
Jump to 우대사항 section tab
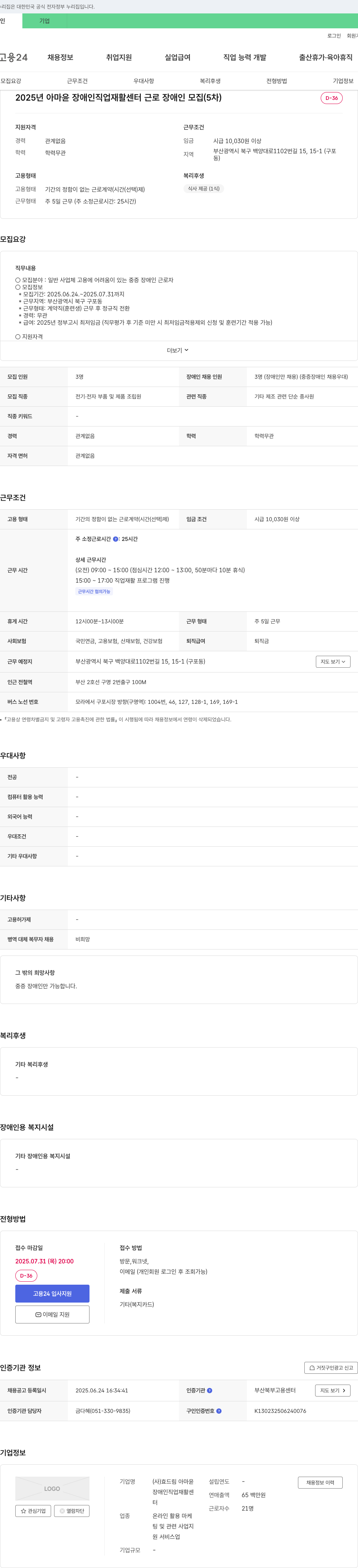click(x=144, y=81)
